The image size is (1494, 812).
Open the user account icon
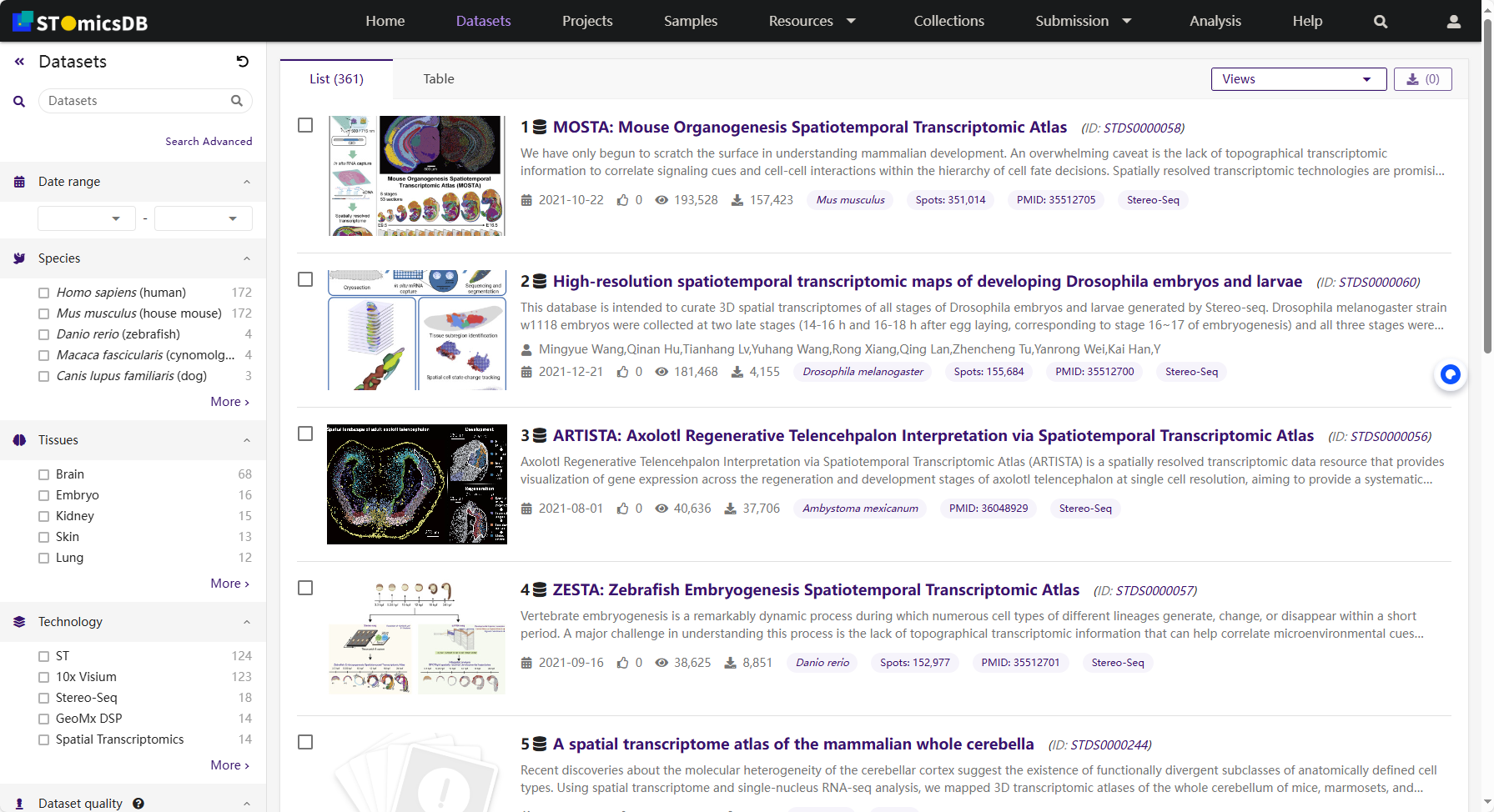(x=1454, y=22)
